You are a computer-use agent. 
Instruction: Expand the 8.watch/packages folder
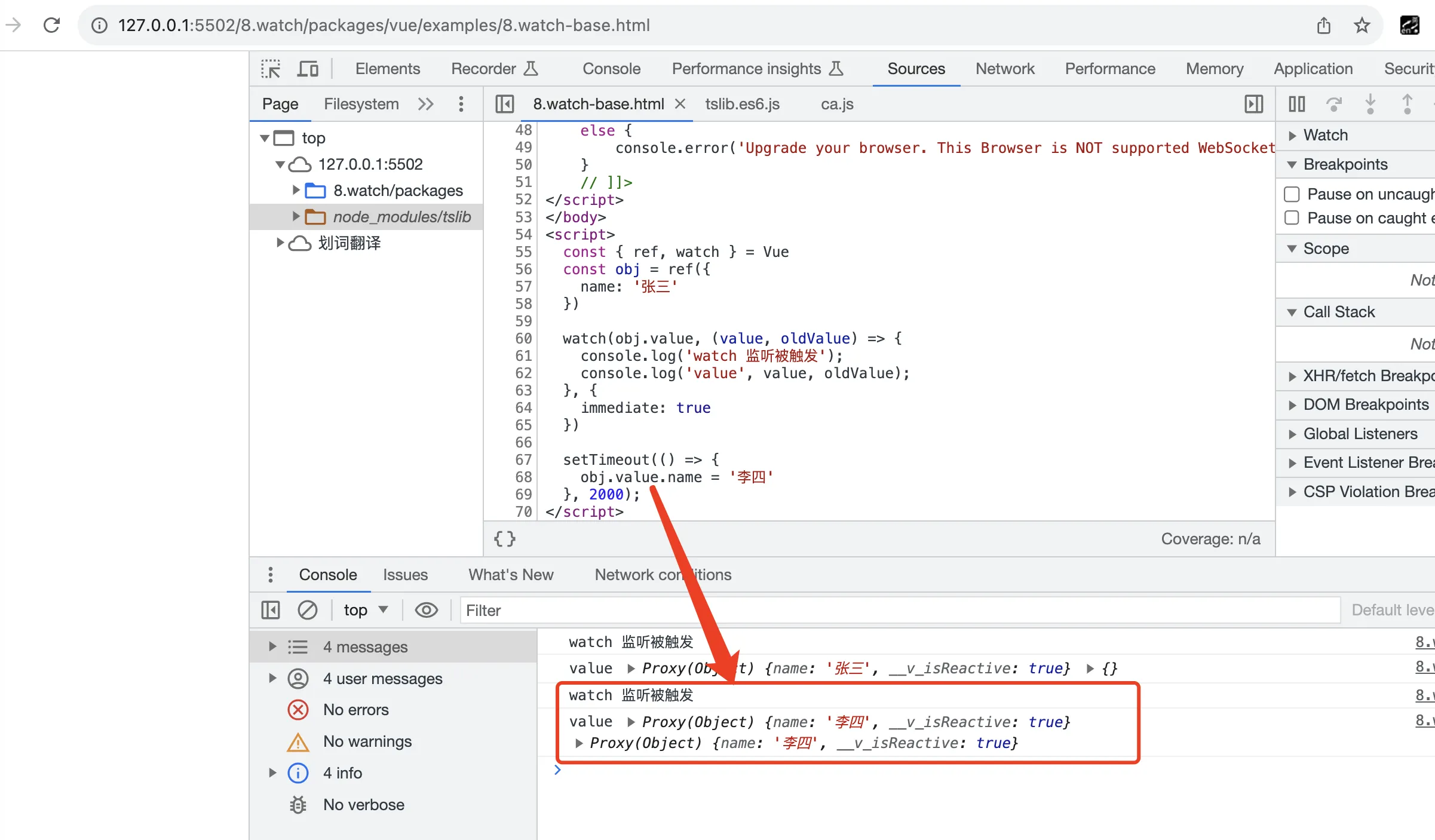295,191
